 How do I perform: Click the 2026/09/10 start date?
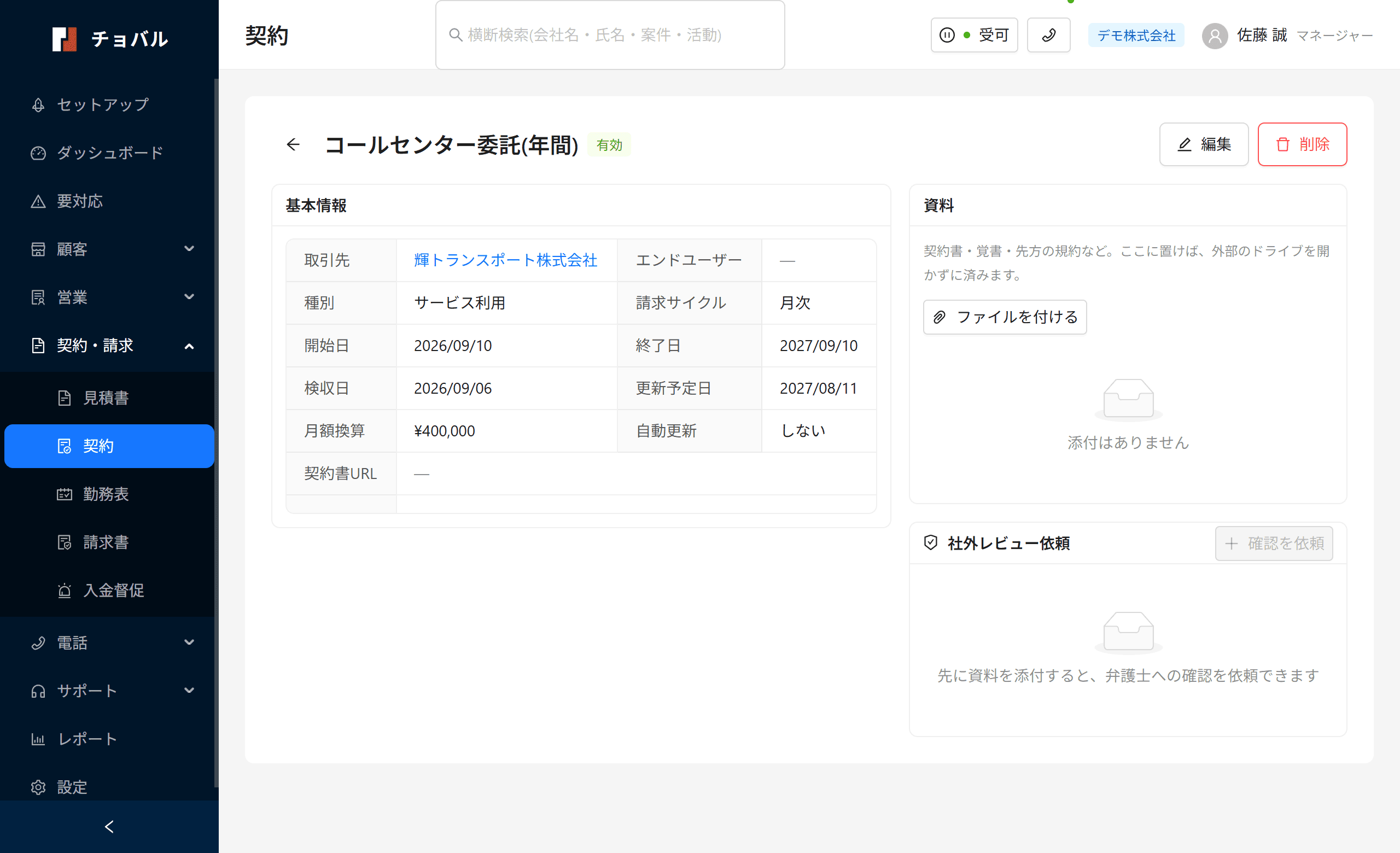(x=453, y=346)
